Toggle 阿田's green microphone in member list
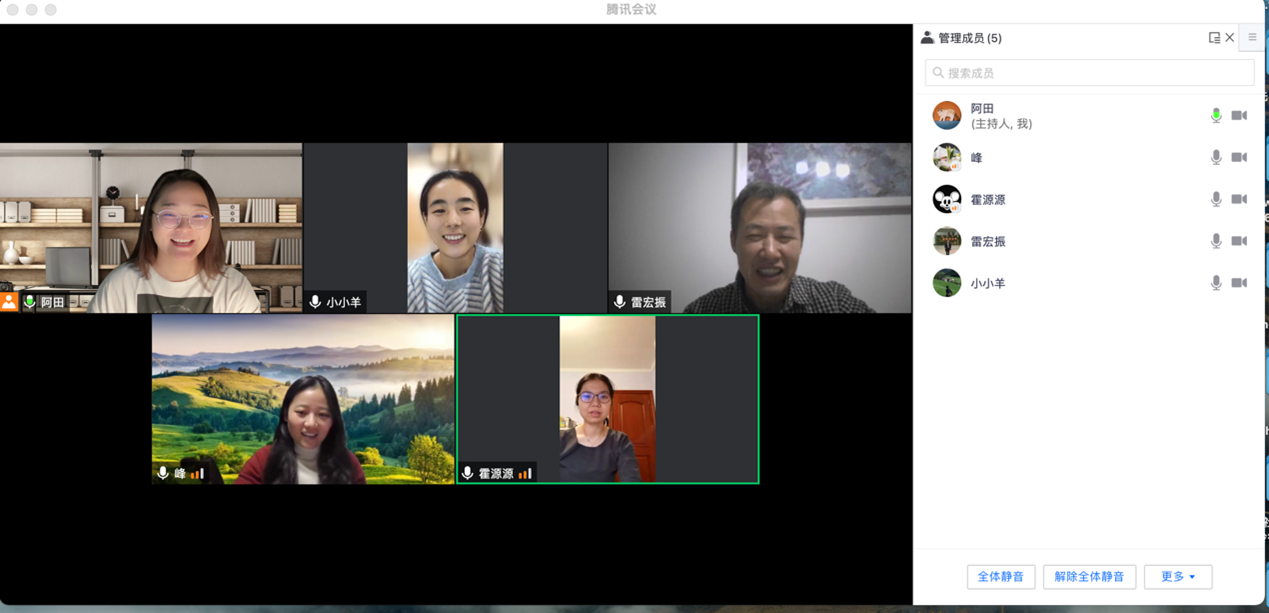This screenshot has width=1269, height=613. 1216,116
